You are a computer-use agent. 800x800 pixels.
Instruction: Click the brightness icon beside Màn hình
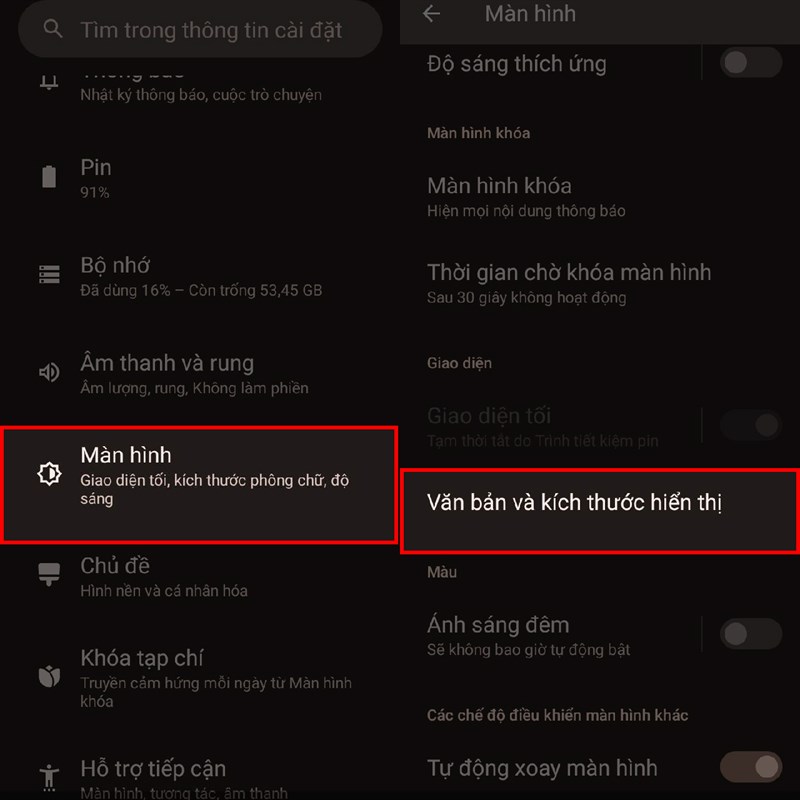coord(49,473)
